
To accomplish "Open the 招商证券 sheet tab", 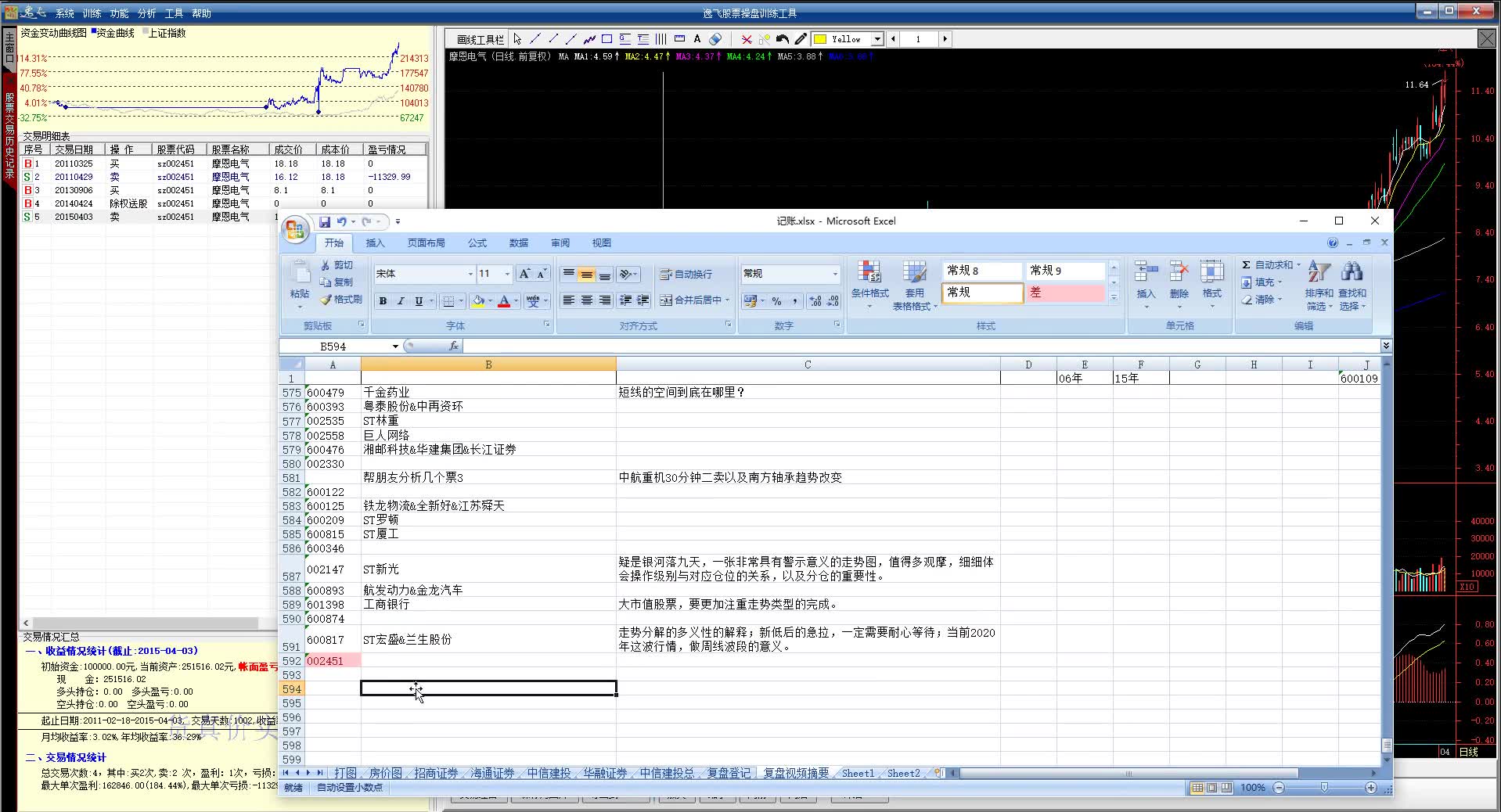I will pyautogui.click(x=436, y=773).
